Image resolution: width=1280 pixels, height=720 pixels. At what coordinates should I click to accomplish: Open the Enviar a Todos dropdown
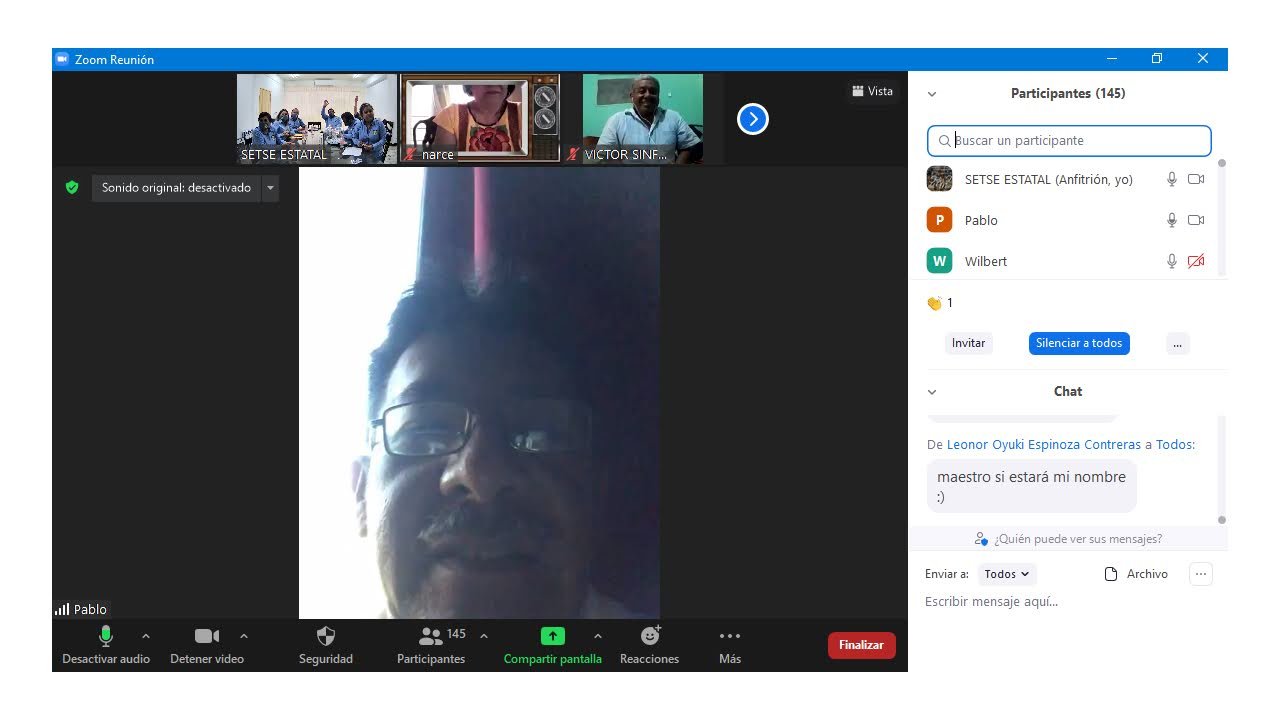pos(1007,574)
